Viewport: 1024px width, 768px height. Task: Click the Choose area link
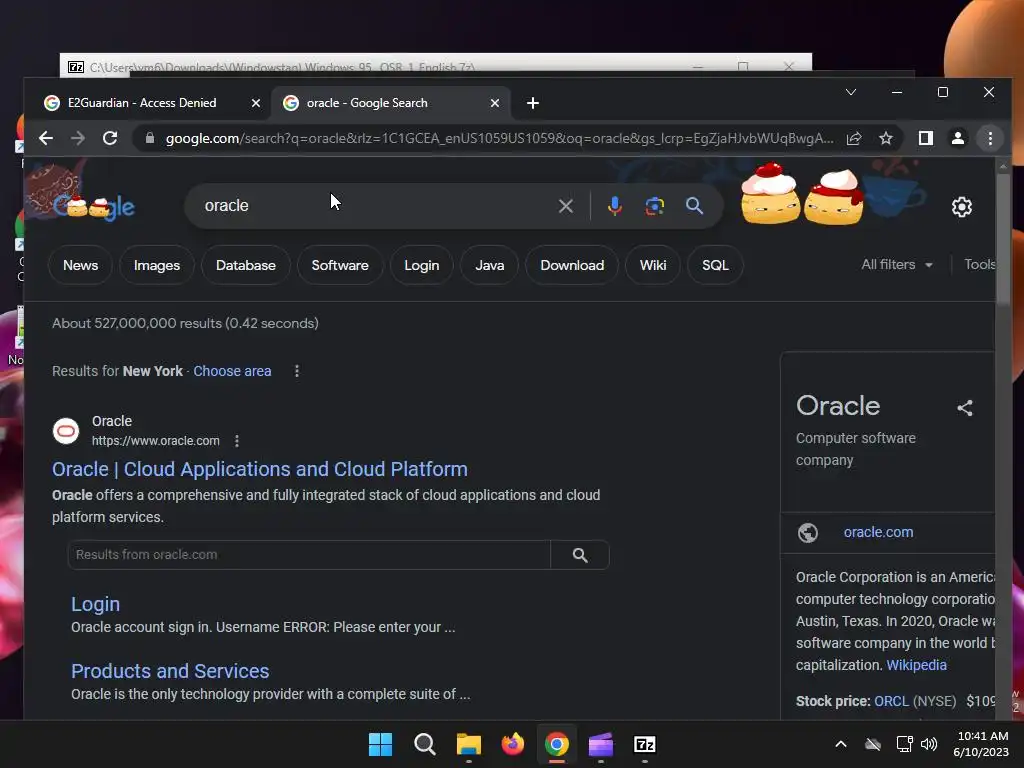click(x=232, y=371)
